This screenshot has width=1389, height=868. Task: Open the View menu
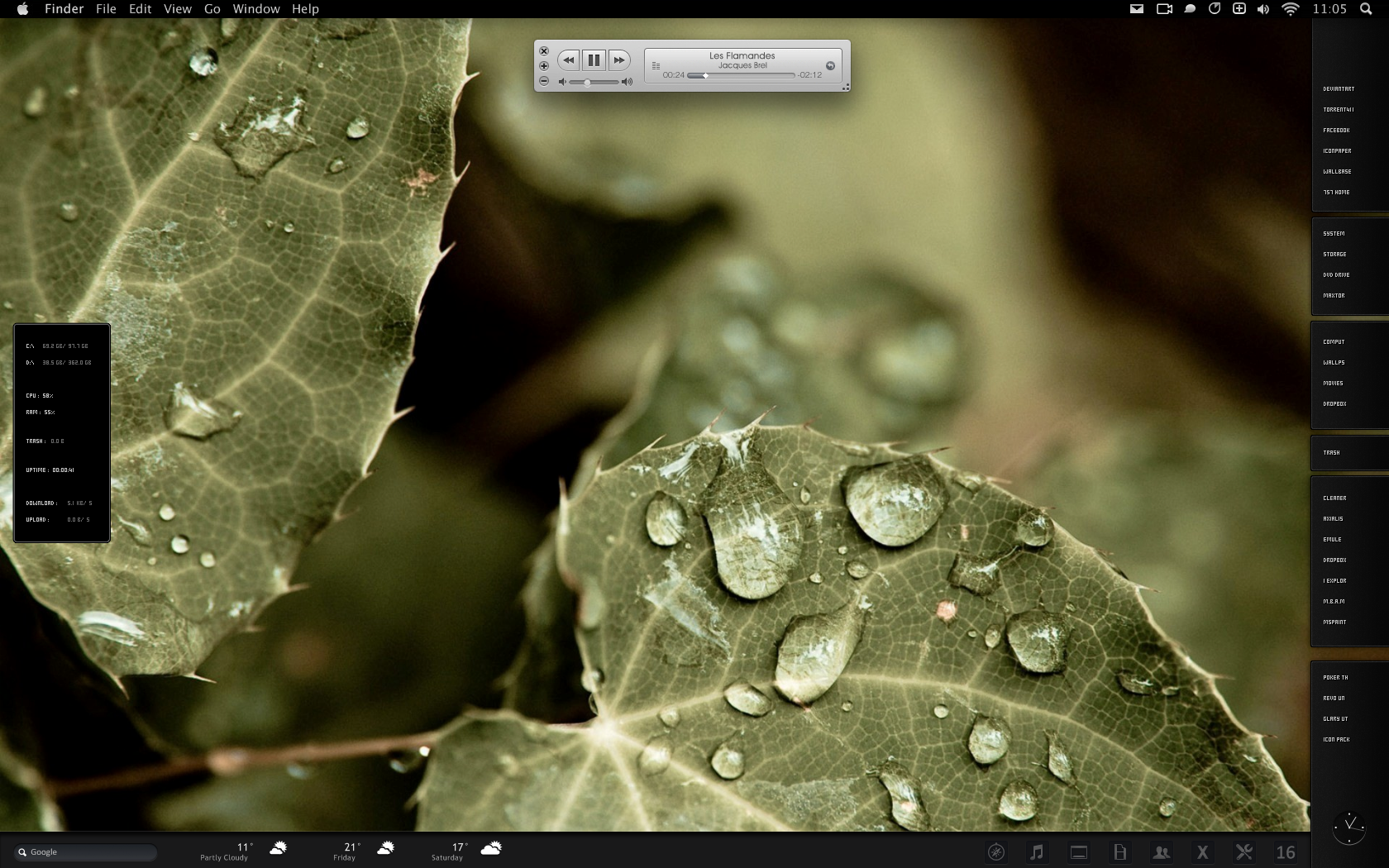177,9
